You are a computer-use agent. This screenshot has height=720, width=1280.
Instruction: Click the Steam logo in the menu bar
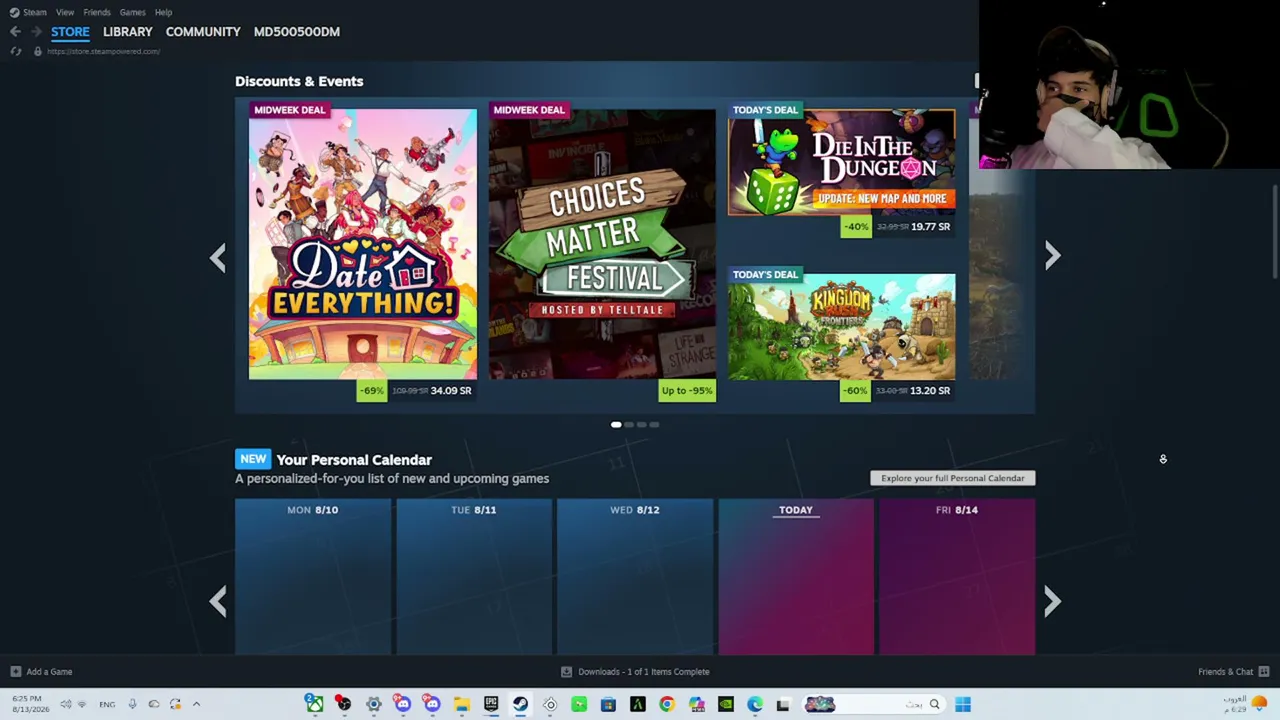pos(14,12)
